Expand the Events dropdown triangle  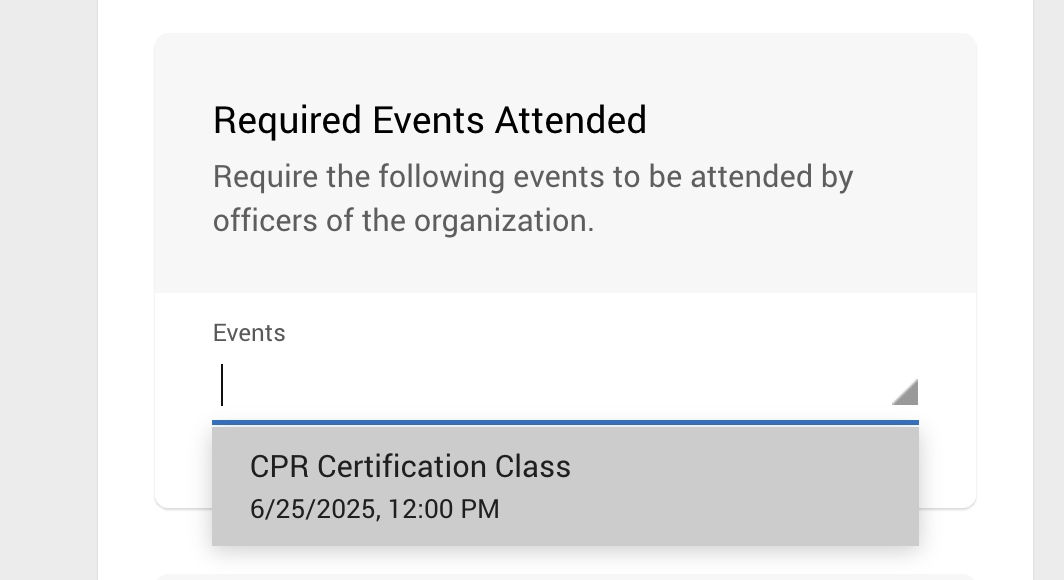[x=905, y=392]
